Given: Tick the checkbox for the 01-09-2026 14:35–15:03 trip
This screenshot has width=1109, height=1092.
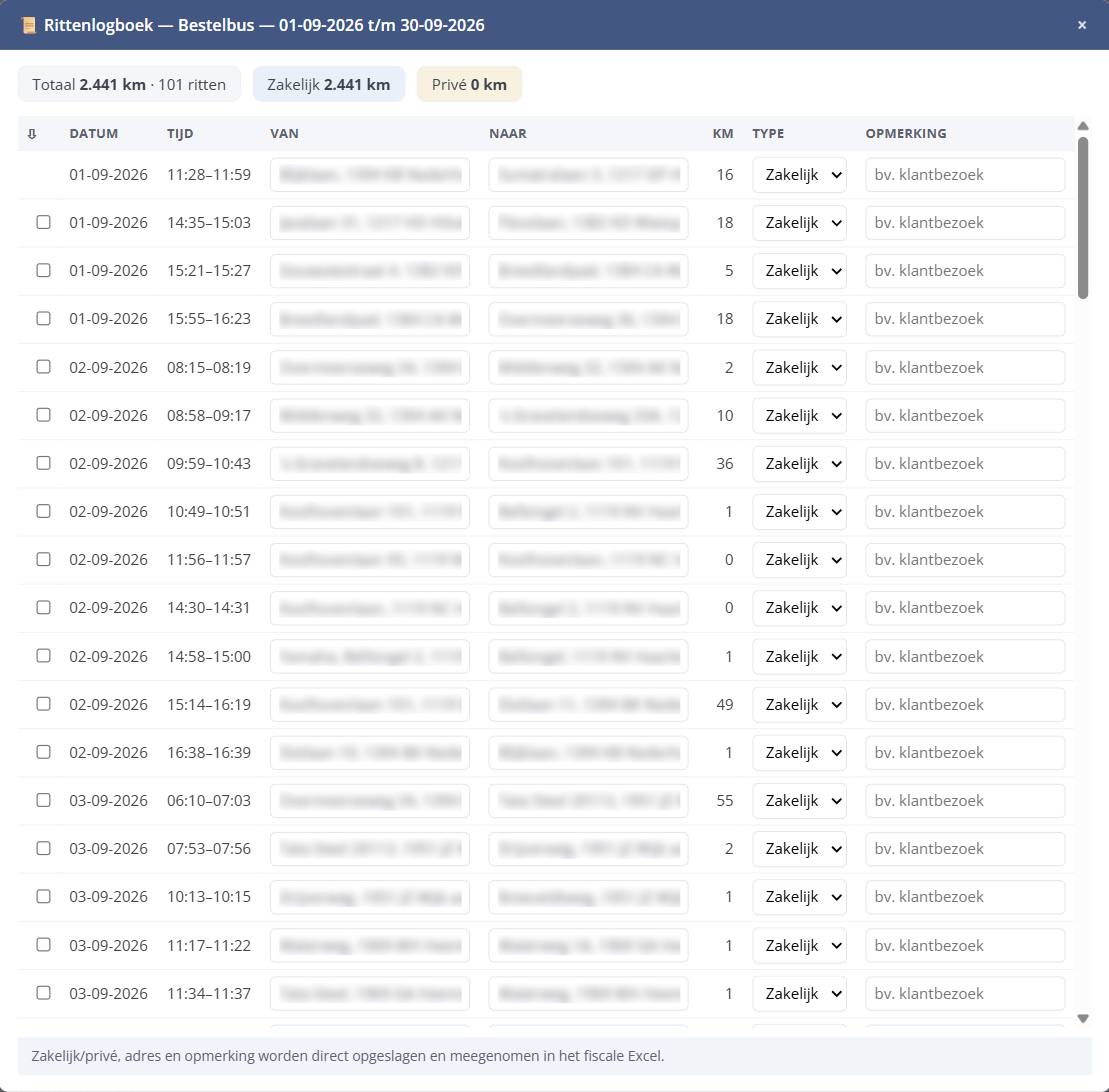Looking at the screenshot, I should (x=43, y=222).
